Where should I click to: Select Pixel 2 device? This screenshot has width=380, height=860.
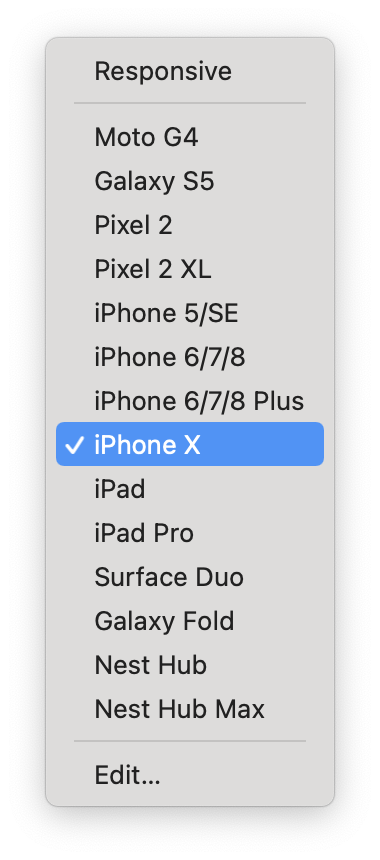point(190,225)
